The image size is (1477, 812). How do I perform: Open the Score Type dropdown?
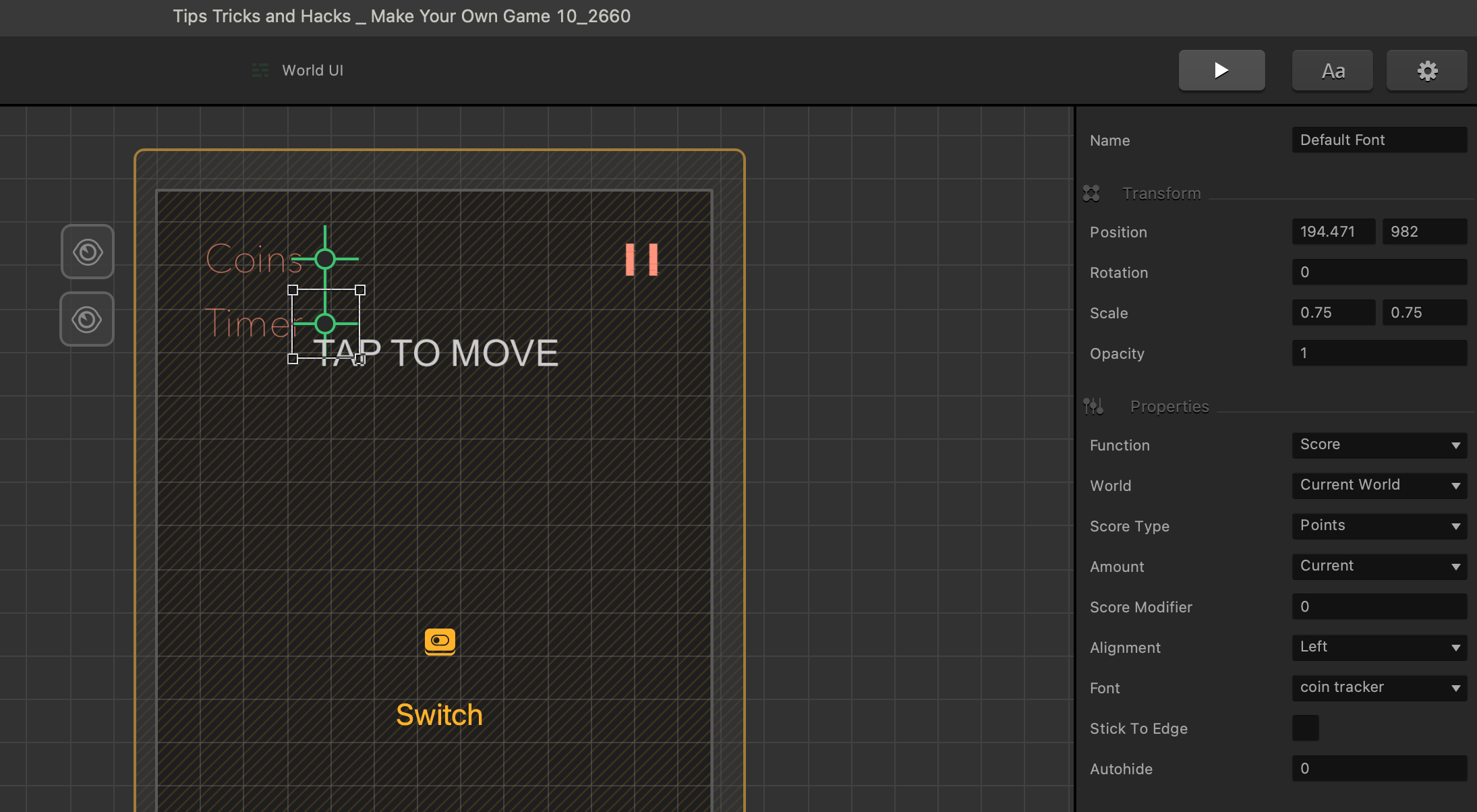(x=1379, y=526)
